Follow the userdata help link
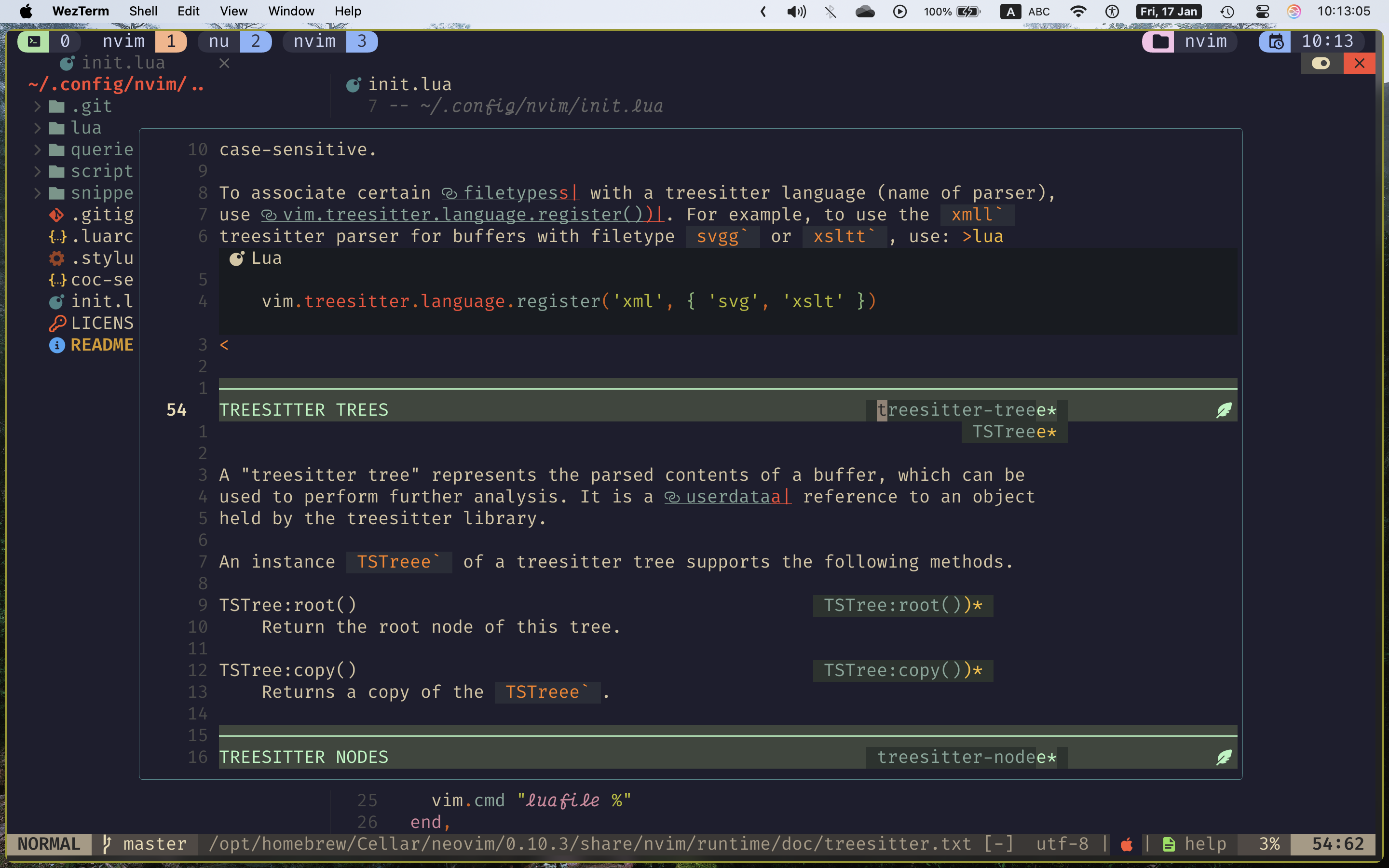 coord(727,497)
